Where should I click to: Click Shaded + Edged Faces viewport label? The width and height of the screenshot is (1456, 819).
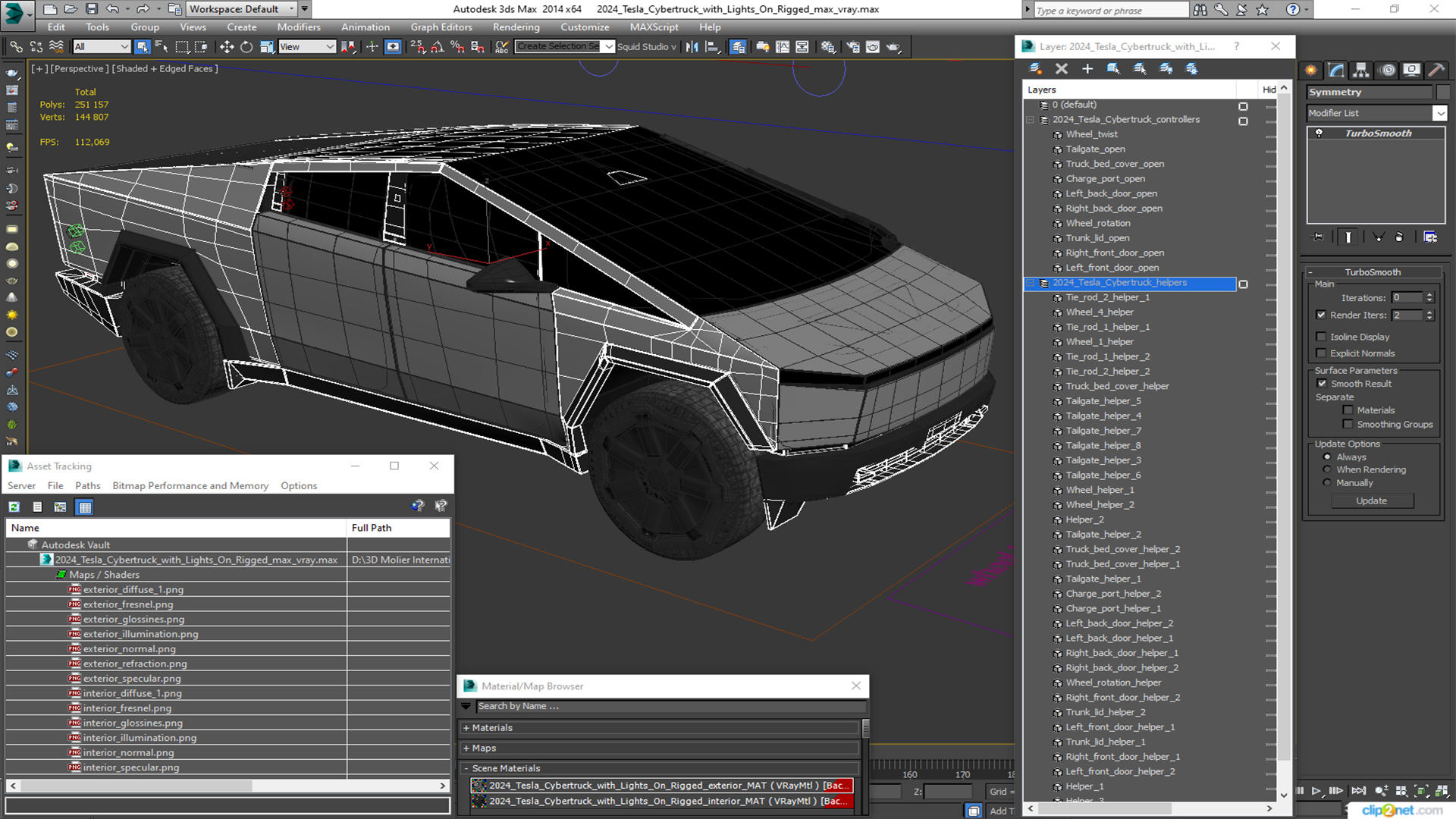pyautogui.click(x=165, y=69)
